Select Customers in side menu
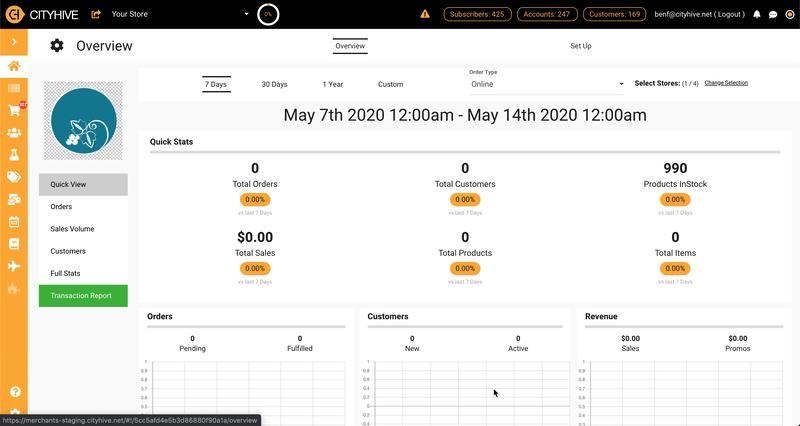Screen dimensions: 800x426 coord(83,251)
